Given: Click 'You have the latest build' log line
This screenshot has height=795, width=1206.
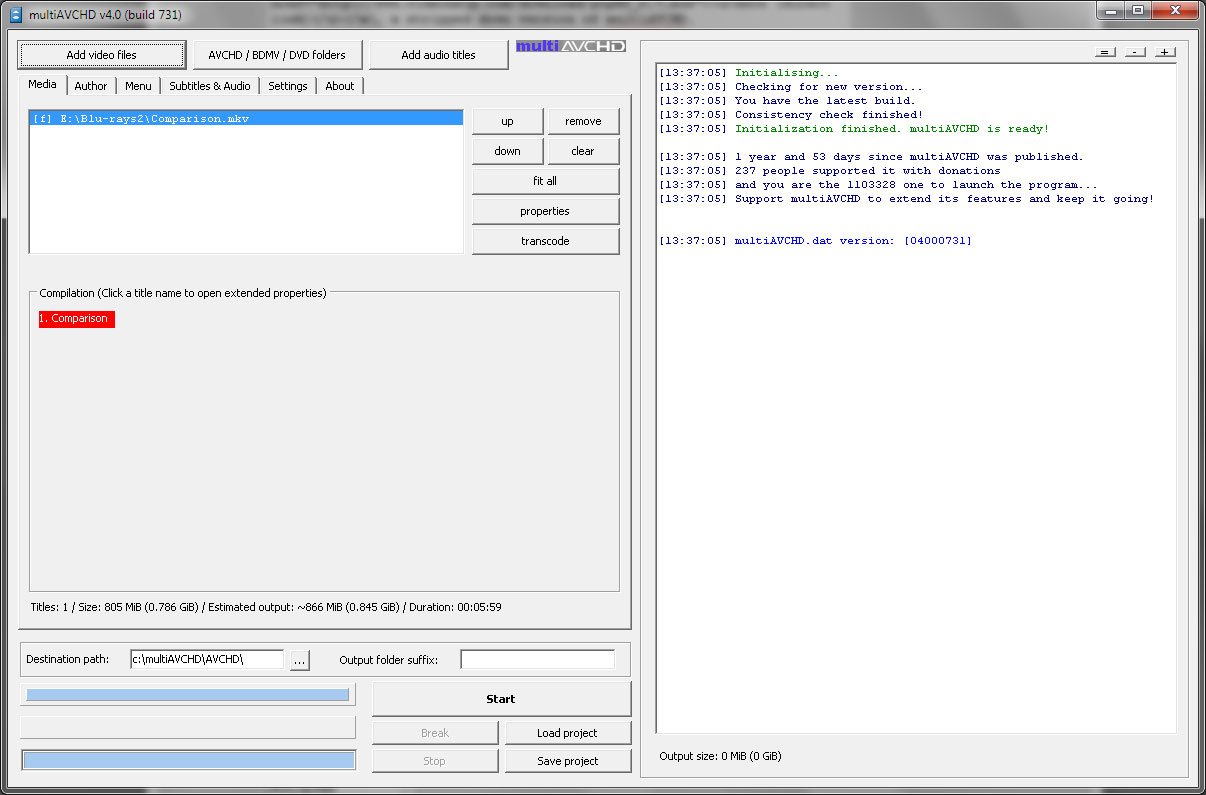Looking at the screenshot, I should tap(787, 101).
